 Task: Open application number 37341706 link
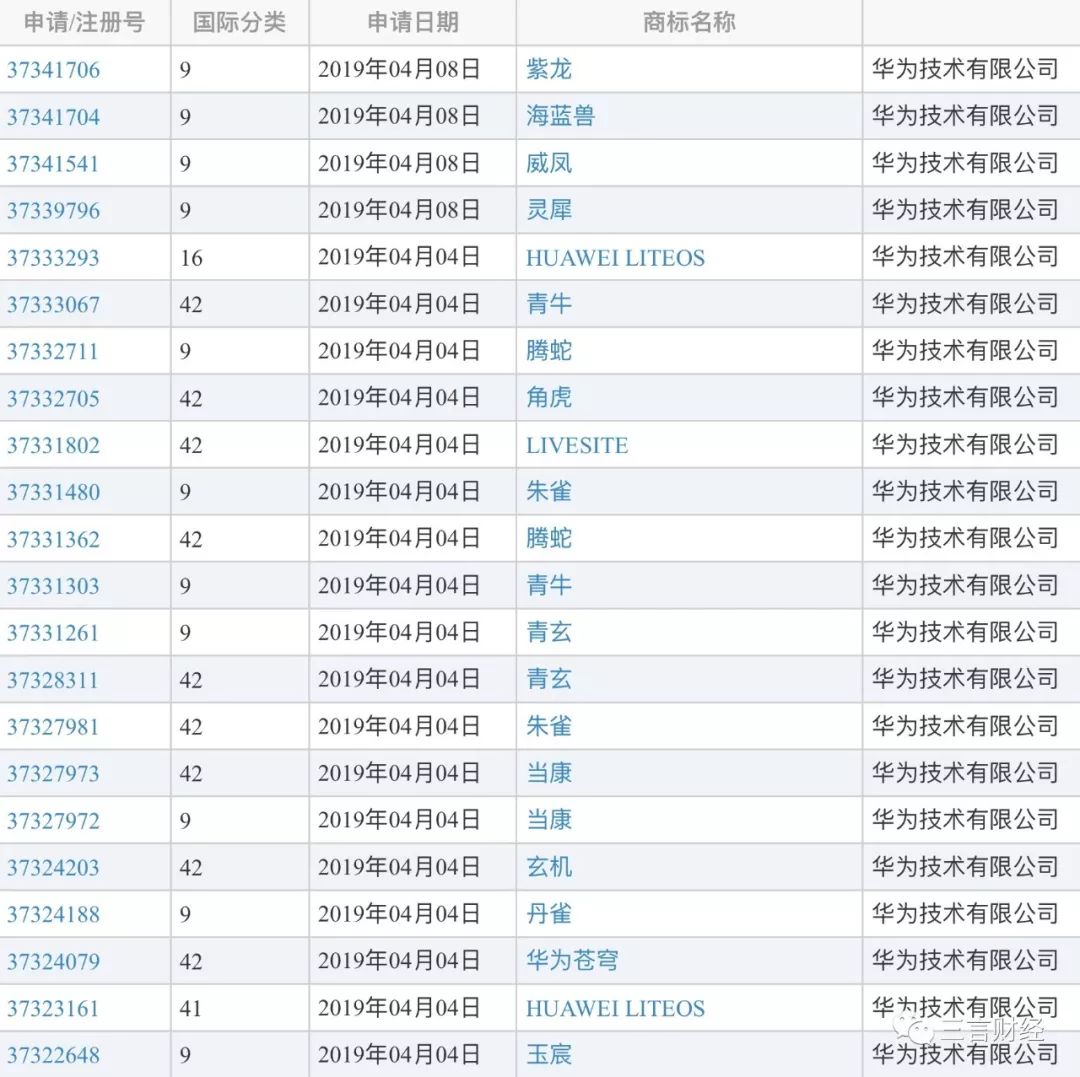click(54, 70)
